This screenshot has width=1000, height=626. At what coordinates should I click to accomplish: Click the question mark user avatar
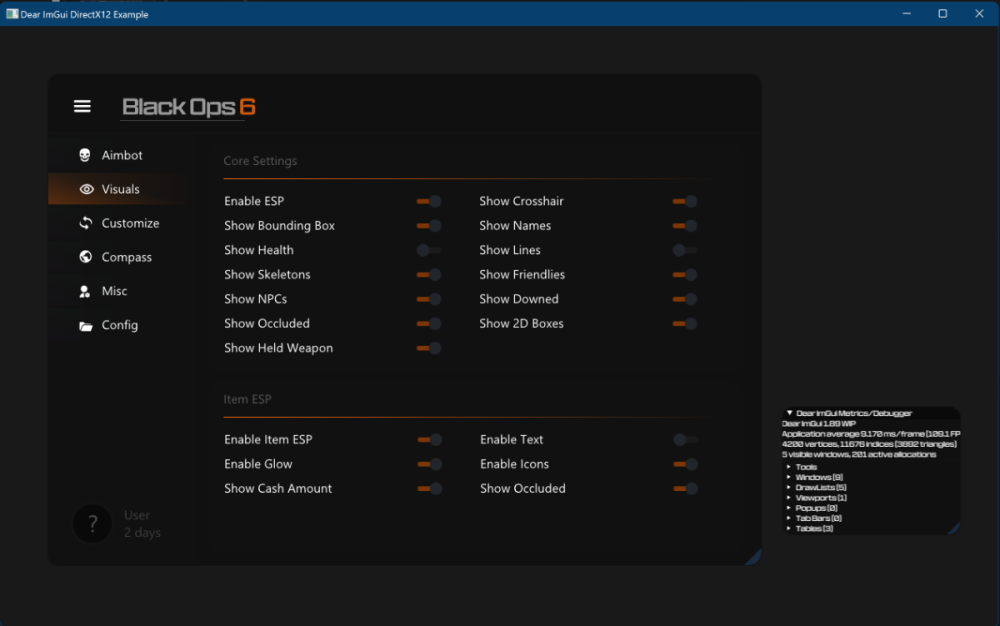coord(93,524)
